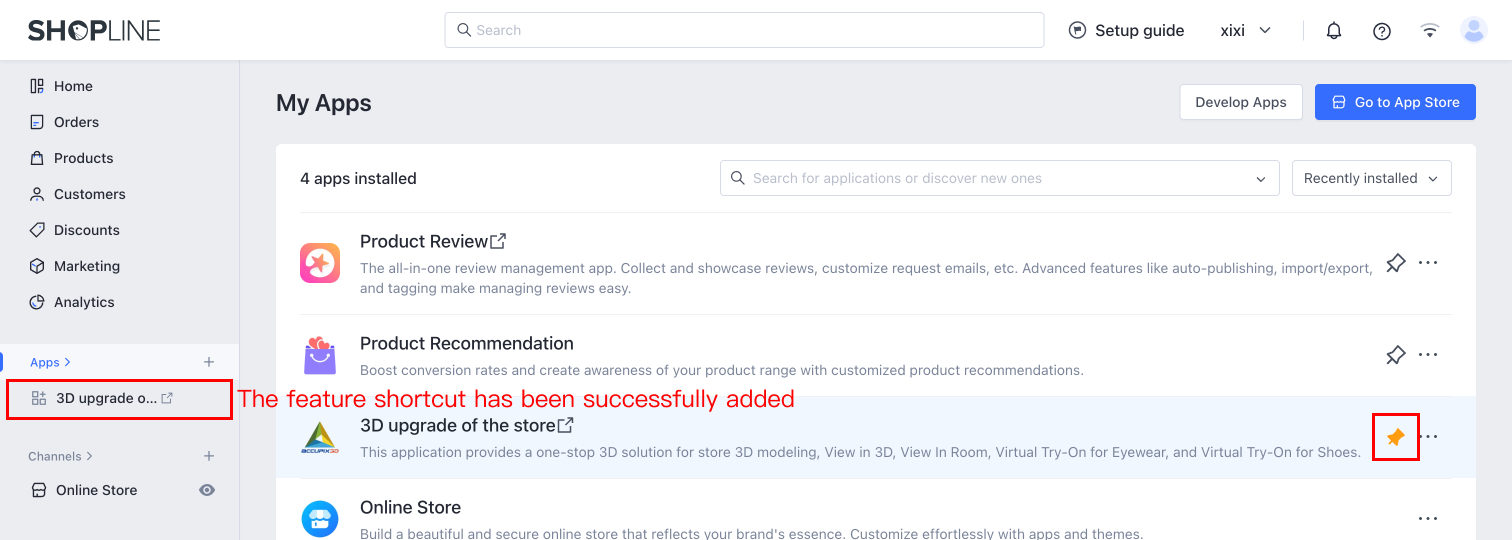
Task: Open the external link icon next to Product Review
Action: point(498,241)
